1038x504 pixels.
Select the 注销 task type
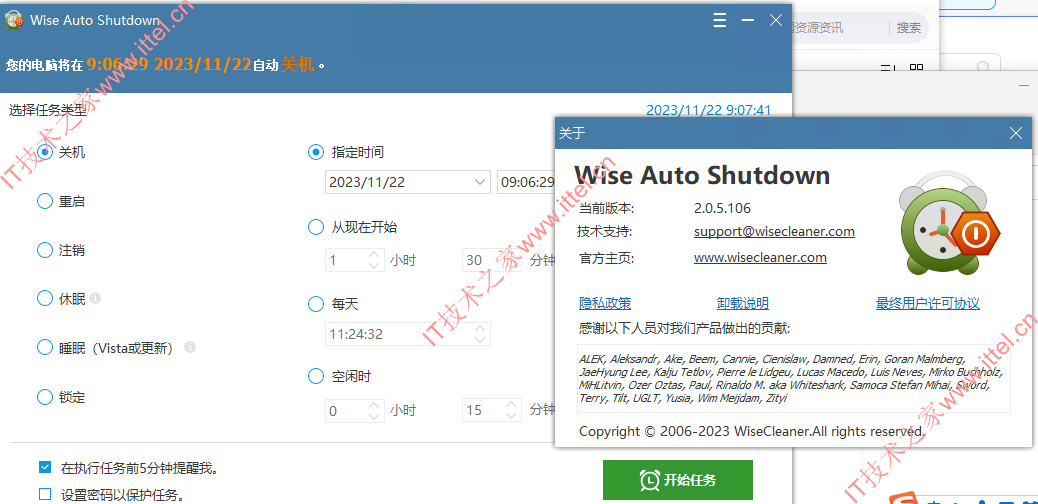pos(44,250)
